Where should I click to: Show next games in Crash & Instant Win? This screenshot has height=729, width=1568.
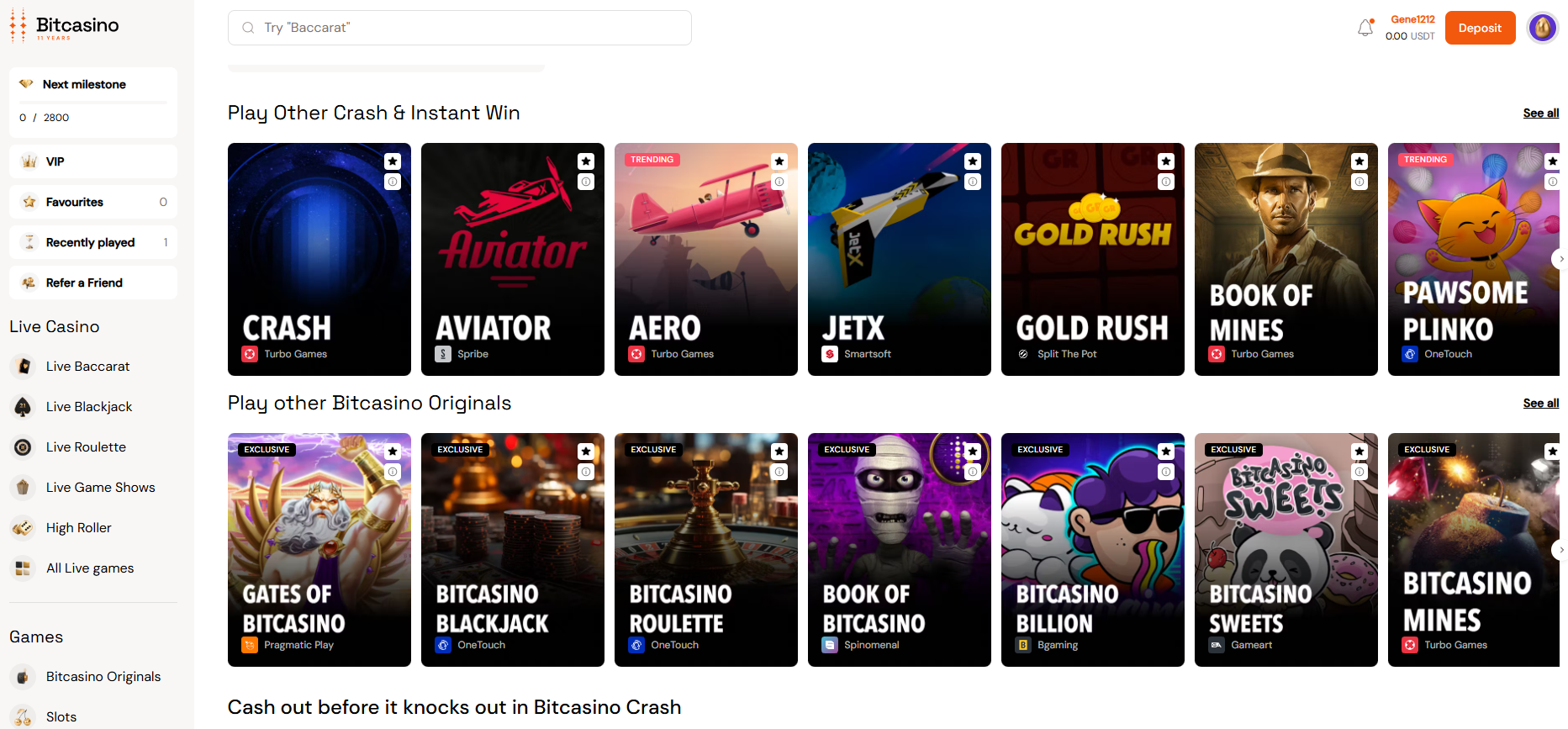(1558, 259)
